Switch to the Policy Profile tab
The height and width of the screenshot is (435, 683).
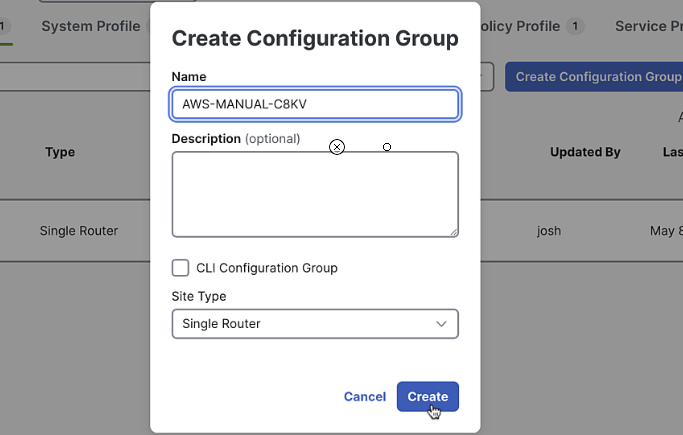tap(520, 27)
